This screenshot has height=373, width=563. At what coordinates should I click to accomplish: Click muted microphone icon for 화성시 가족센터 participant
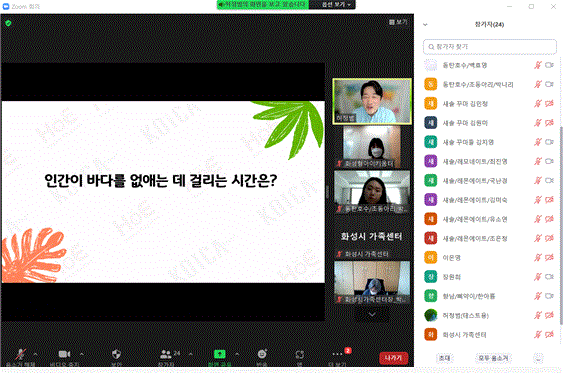[538, 335]
